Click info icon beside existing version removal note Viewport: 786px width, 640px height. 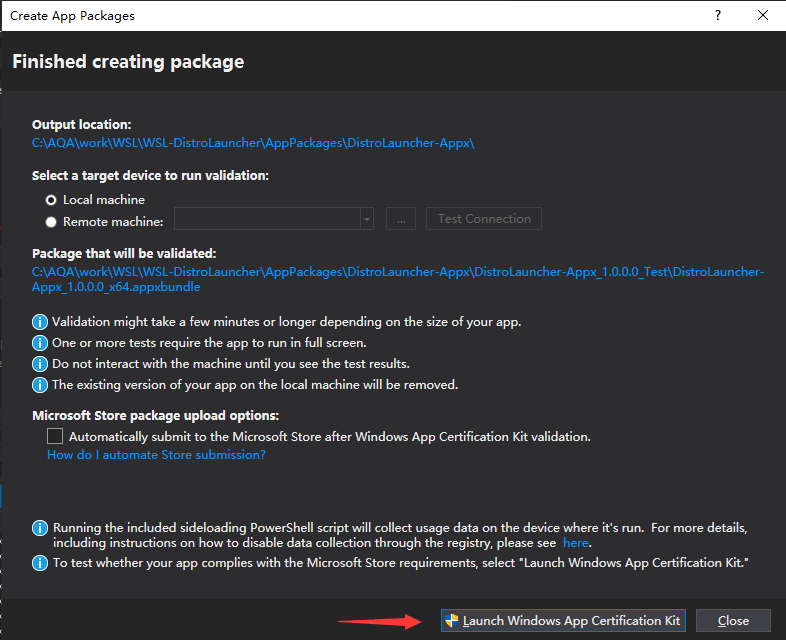pyautogui.click(x=40, y=385)
